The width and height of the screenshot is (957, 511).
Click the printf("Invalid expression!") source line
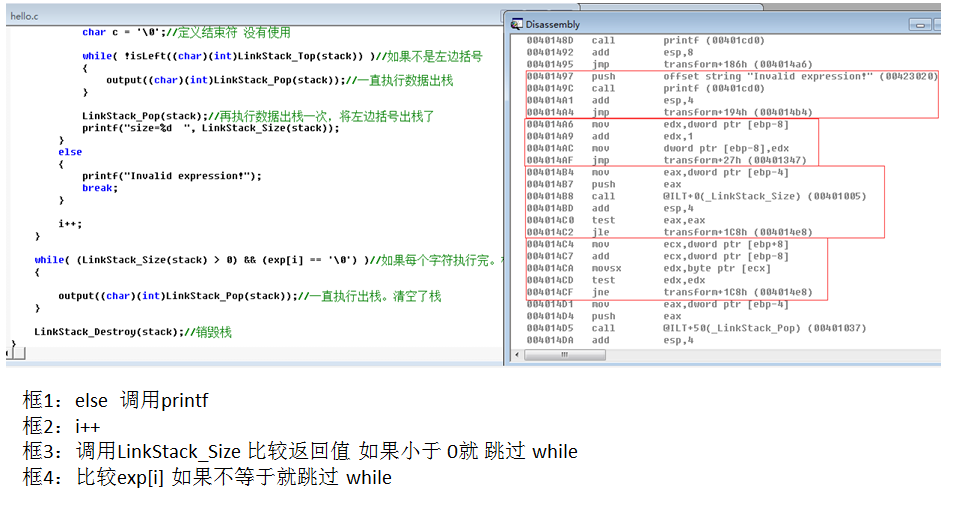pyautogui.click(x=172, y=176)
